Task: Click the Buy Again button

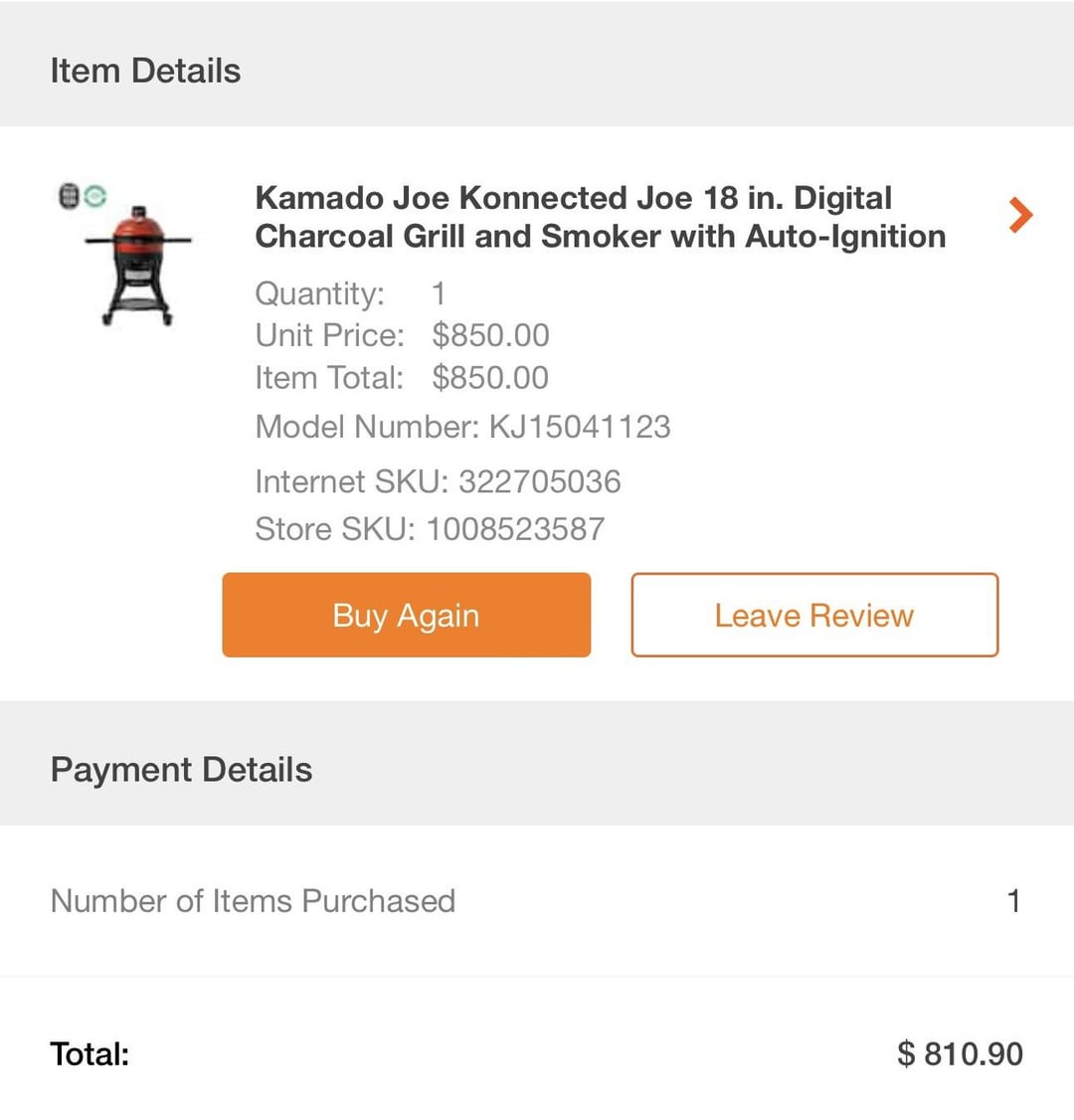Action: [406, 615]
